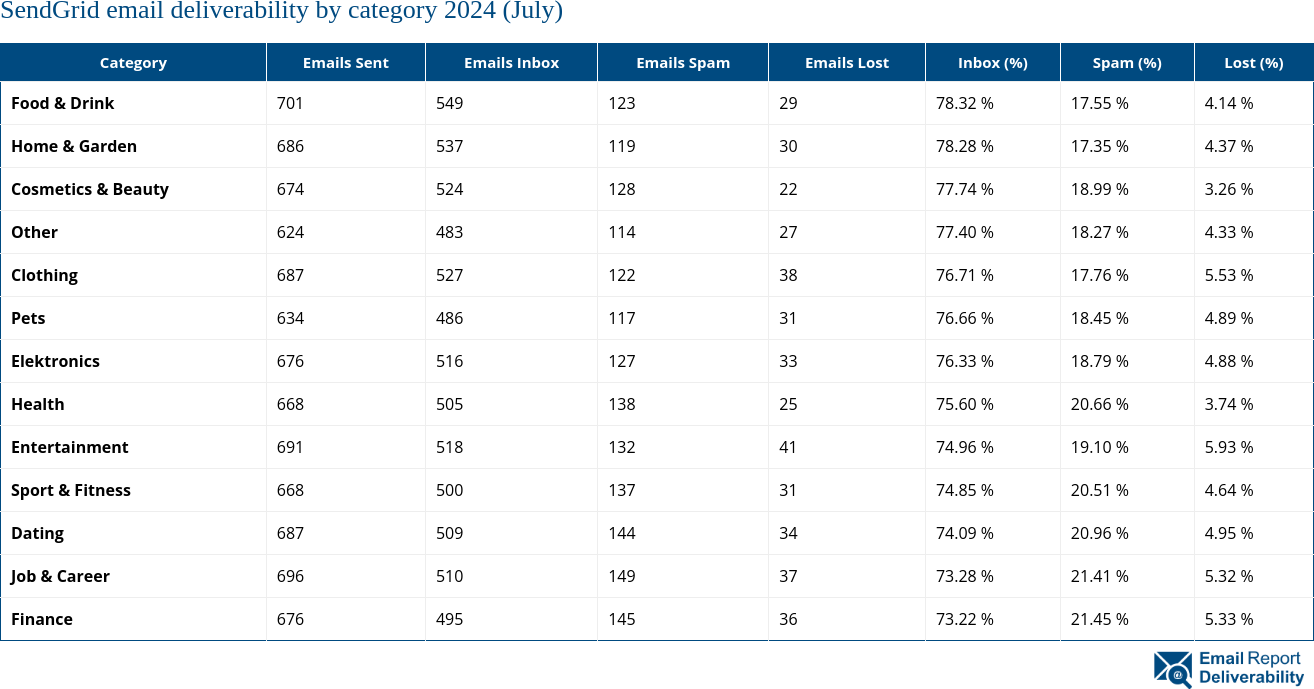
Task: Select the 'Food & Drink' category cell
Action: click(x=134, y=103)
